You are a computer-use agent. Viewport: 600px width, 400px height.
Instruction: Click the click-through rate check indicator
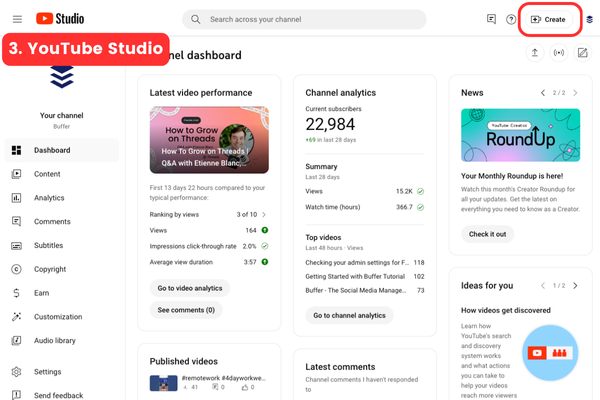[264, 246]
